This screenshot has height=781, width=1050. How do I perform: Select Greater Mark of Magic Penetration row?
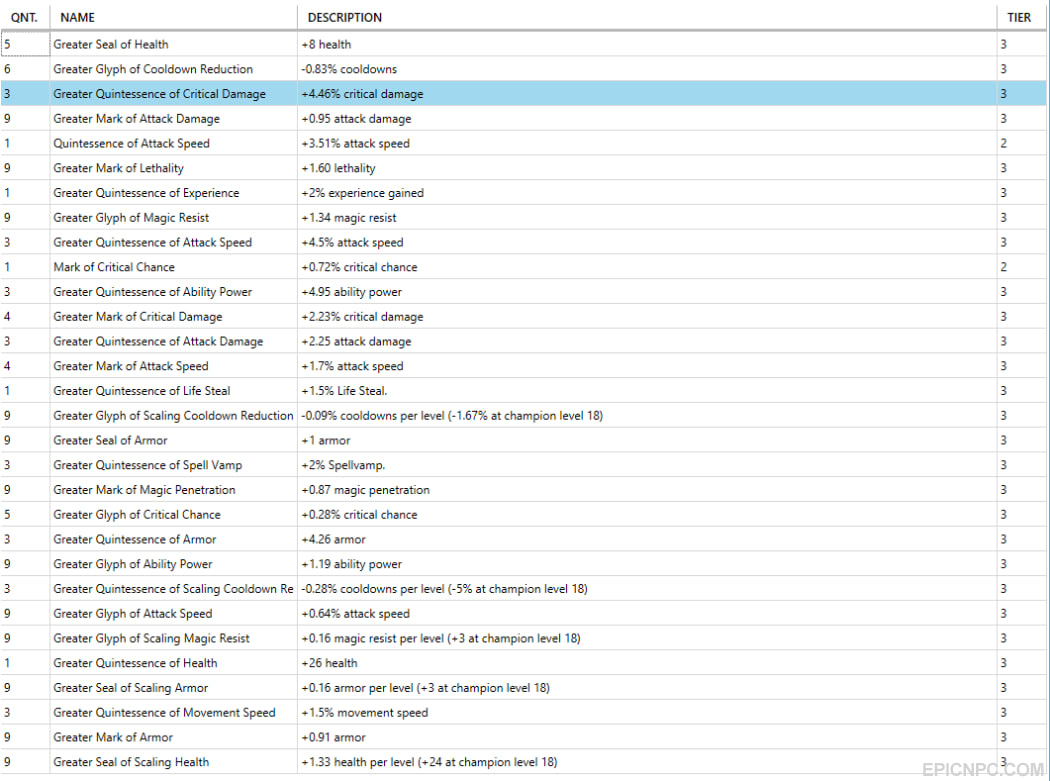[x=523, y=490]
